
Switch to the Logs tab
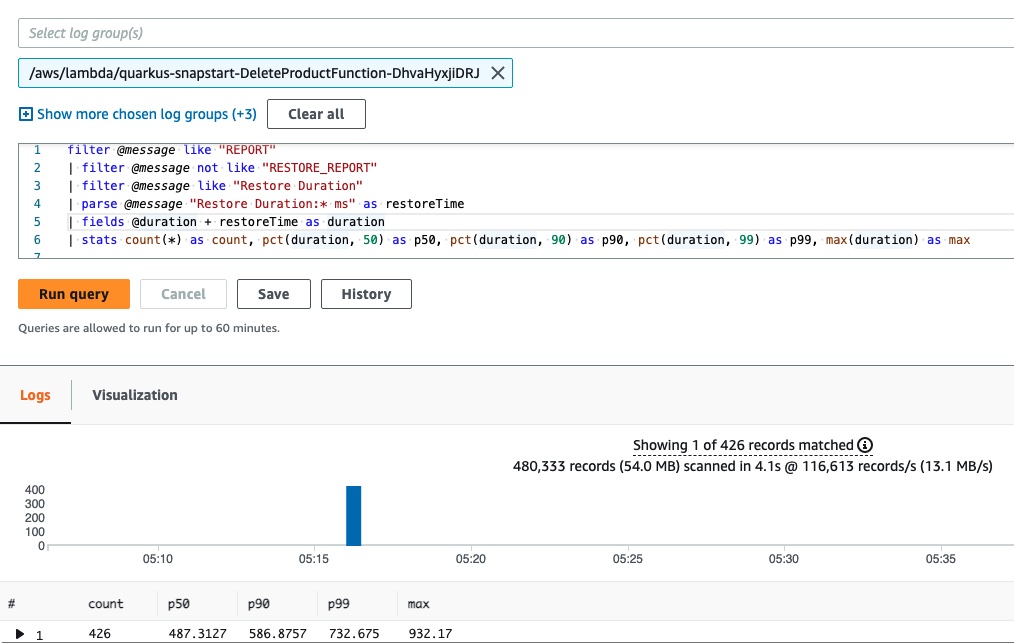tap(35, 395)
